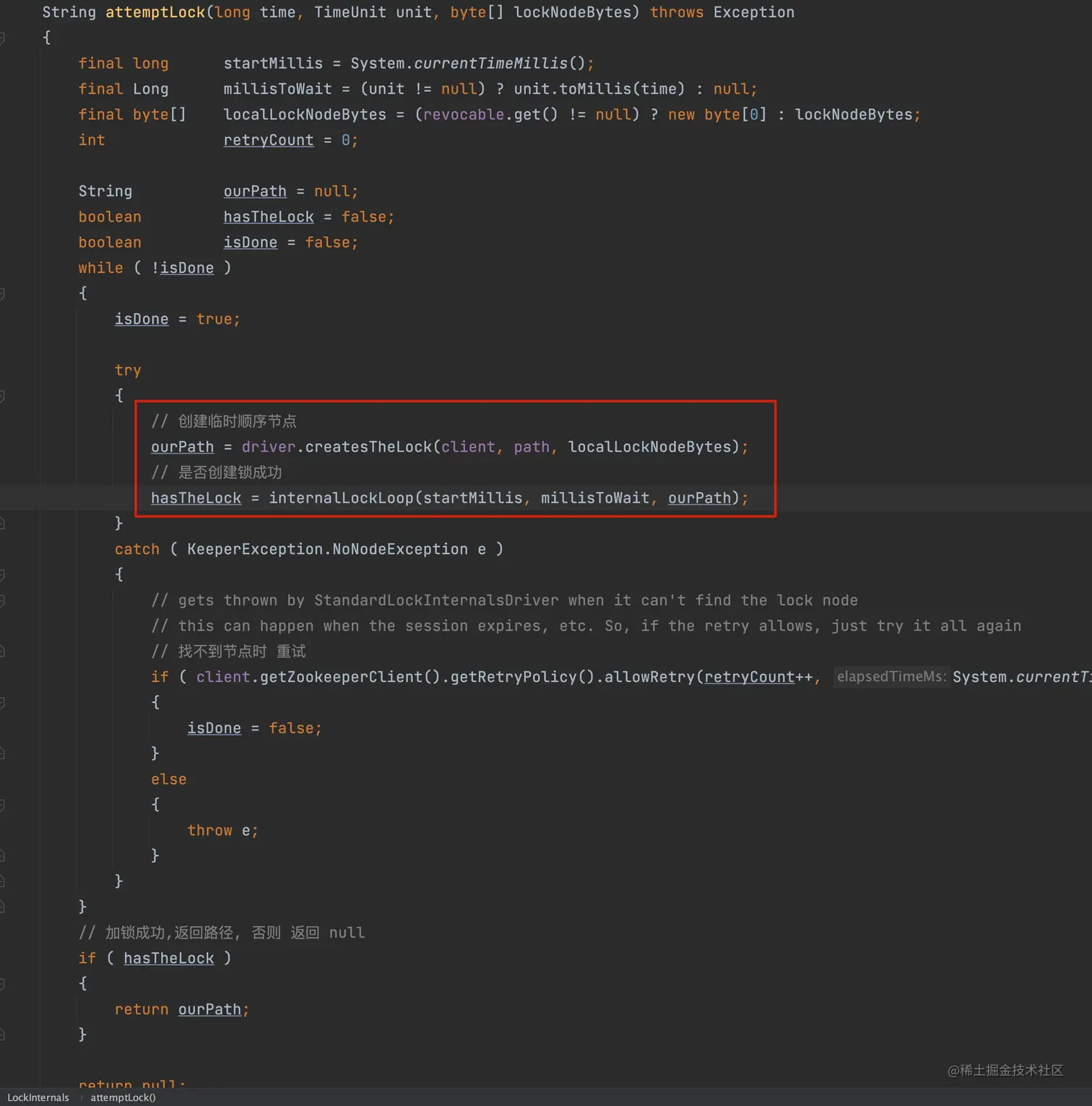The height and width of the screenshot is (1106, 1092).
Task: Click ourPath in 'ourPath = null'
Action: click(255, 191)
